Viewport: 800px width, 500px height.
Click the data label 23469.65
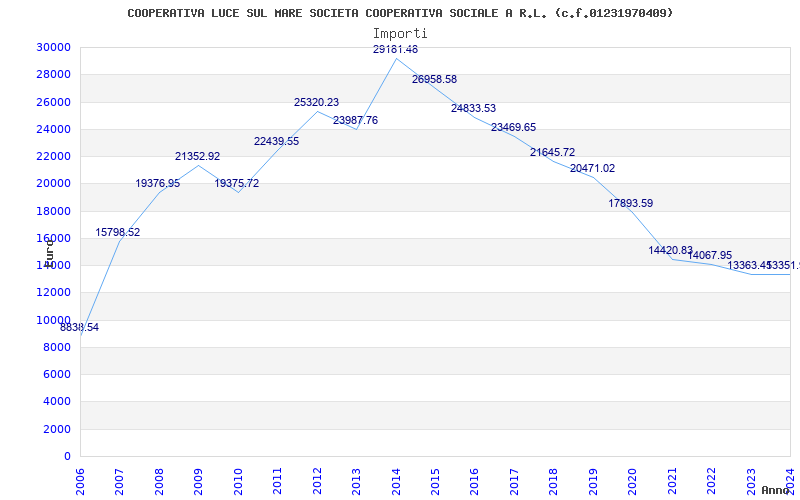(x=514, y=127)
